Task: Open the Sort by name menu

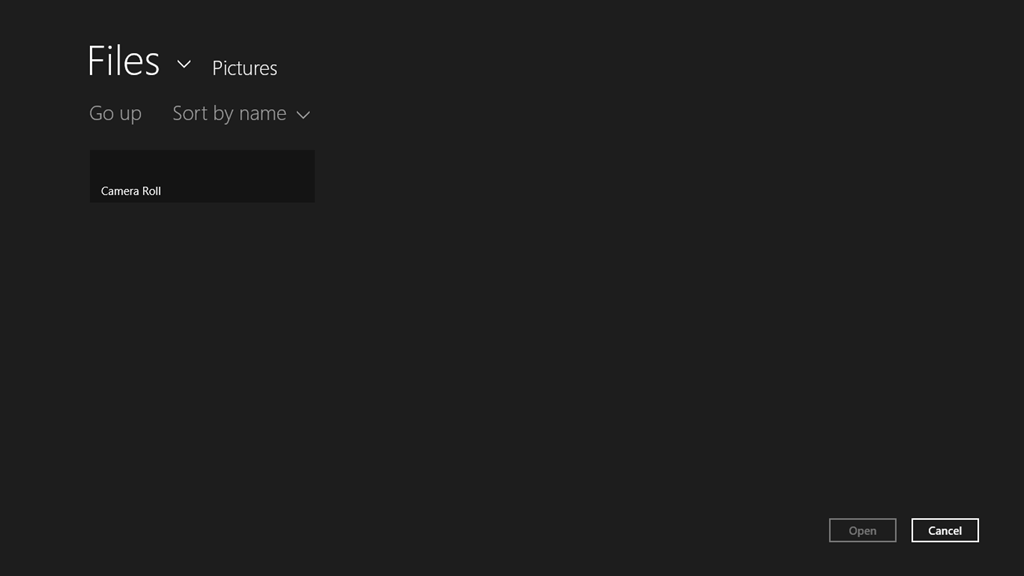Action: [240, 114]
